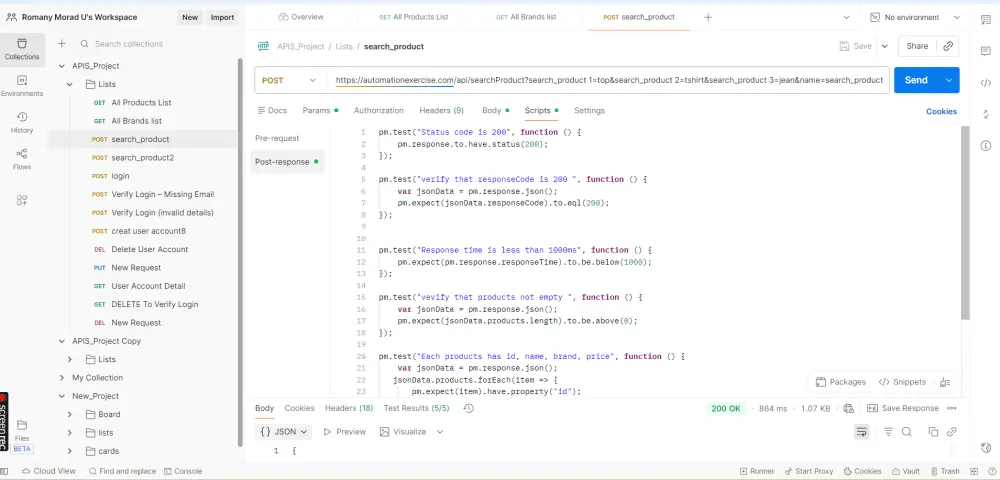The height and width of the screenshot is (480, 1000).
Task: Open the HTTP method POST dropdown
Action: click(x=289, y=80)
